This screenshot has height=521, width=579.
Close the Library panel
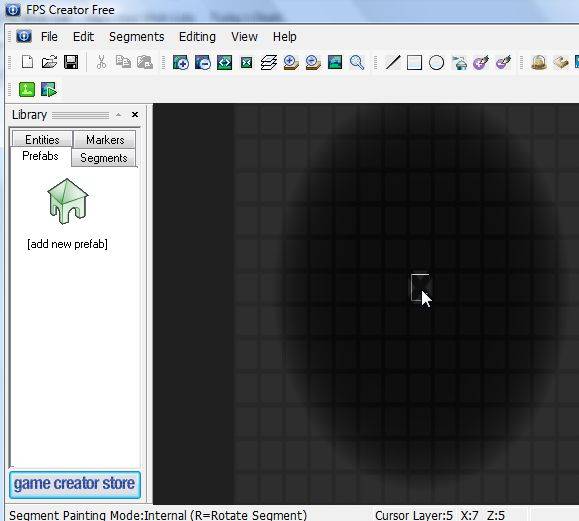coord(135,115)
